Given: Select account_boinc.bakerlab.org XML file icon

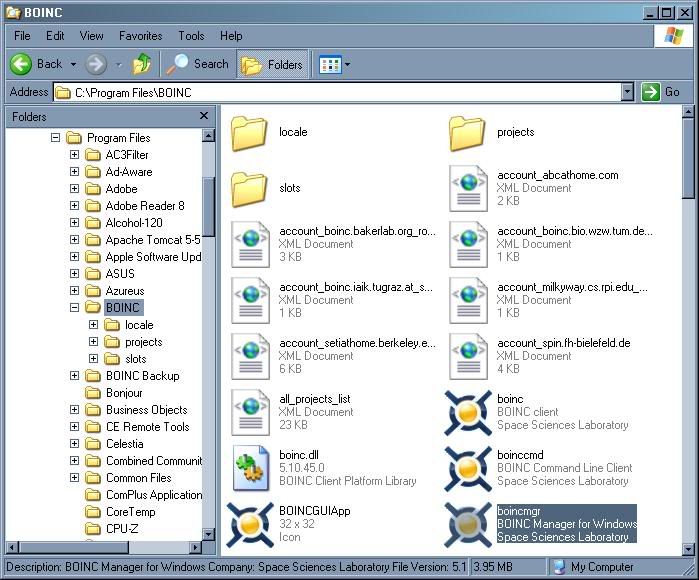Looking at the screenshot, I should click(x=250, y=245).
